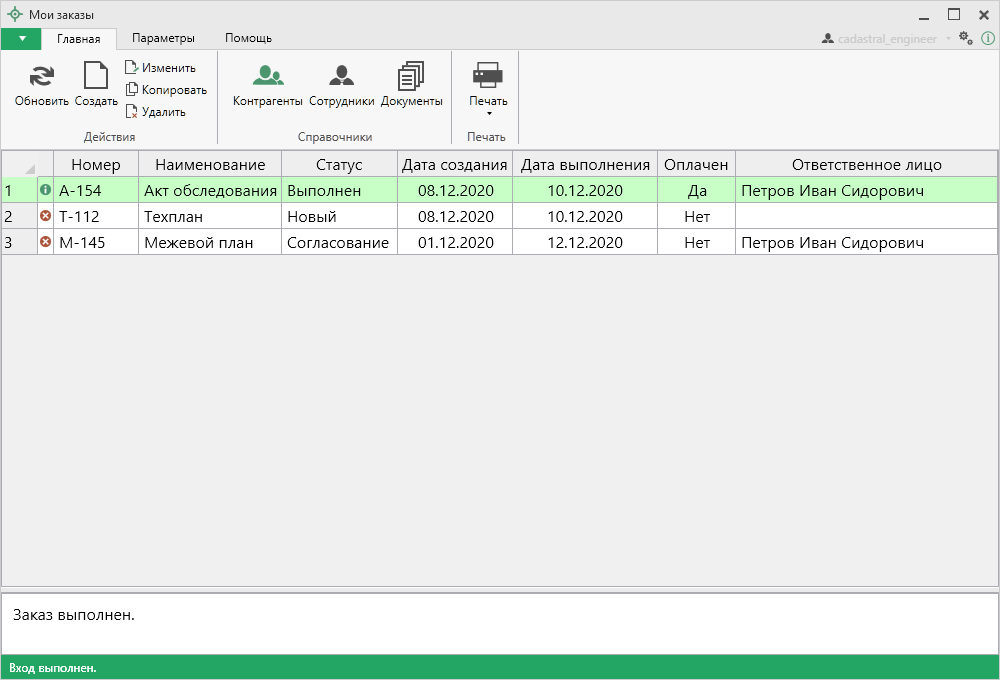Click the green info icon on row A-154

(x=45, y=189)
